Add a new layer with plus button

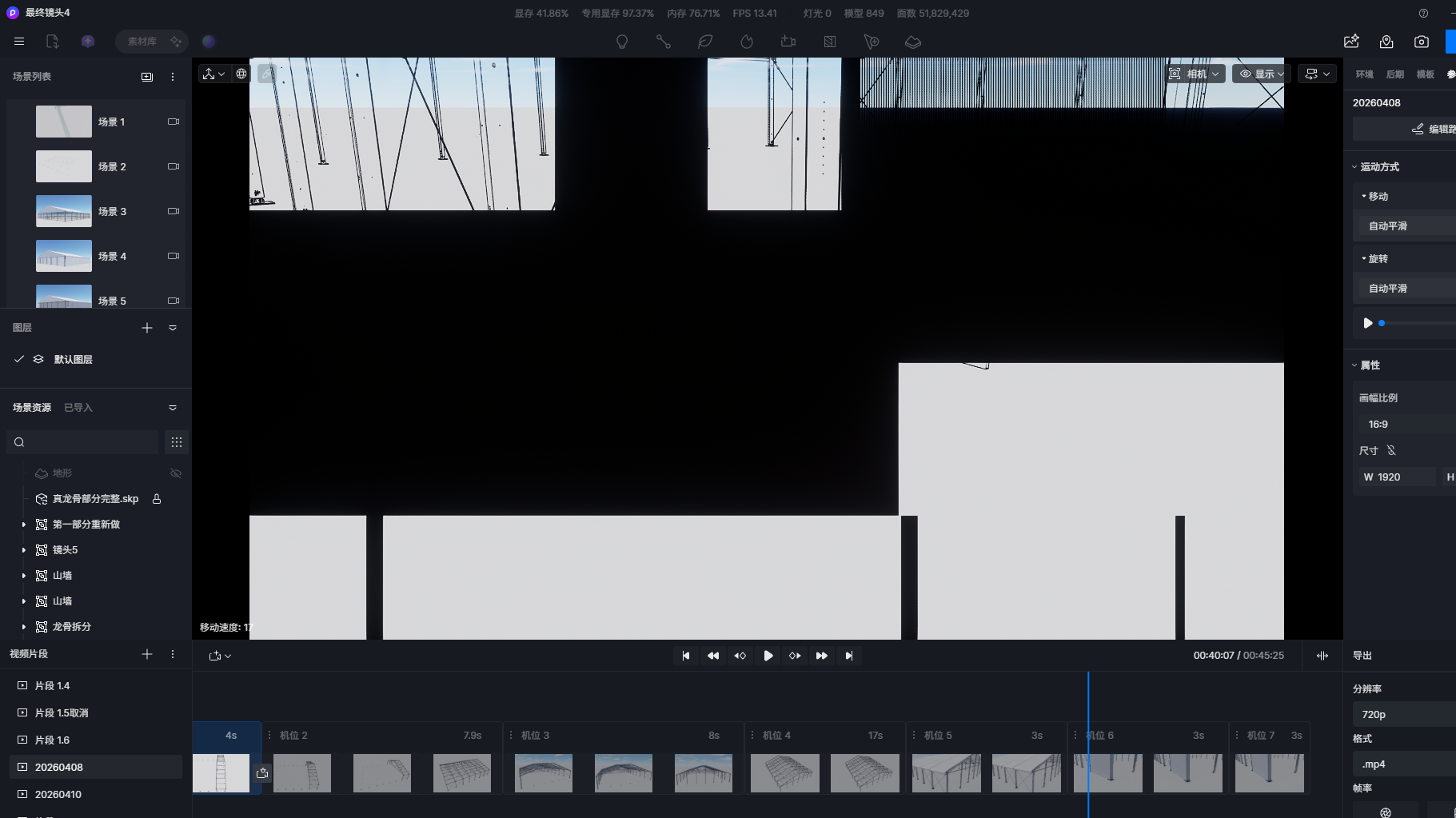(147, 328)
